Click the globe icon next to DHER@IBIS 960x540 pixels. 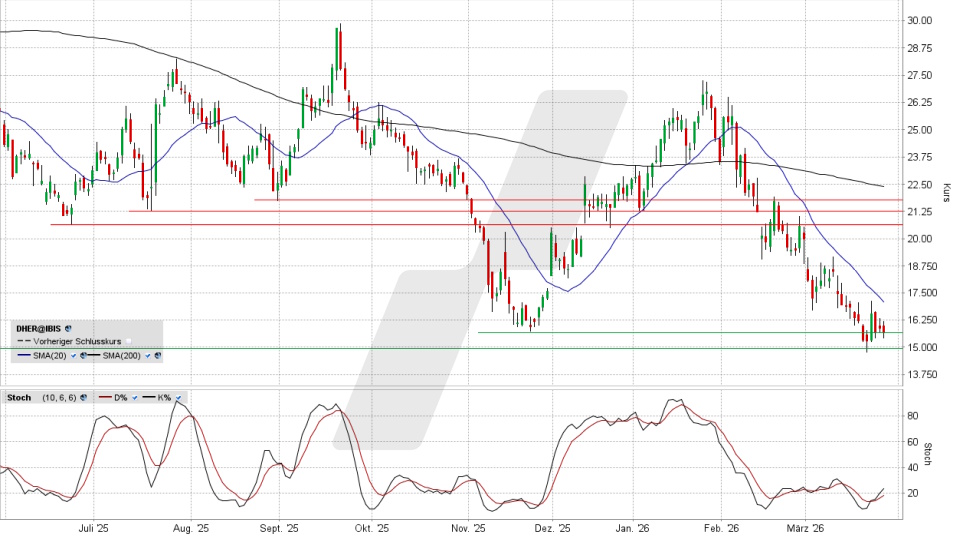pyautogui.click(x=70, y=328)
